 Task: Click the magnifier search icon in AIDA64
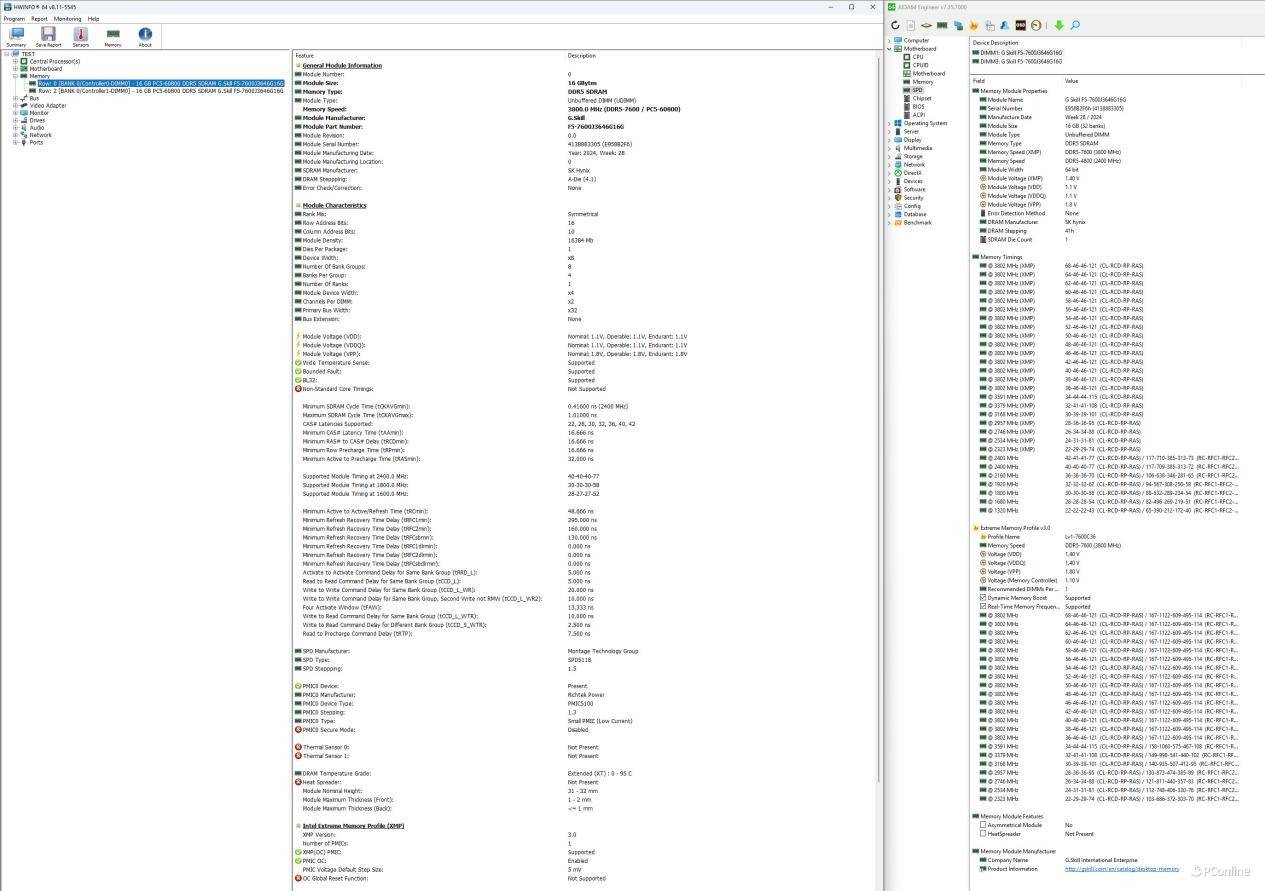click(1075, 25)
